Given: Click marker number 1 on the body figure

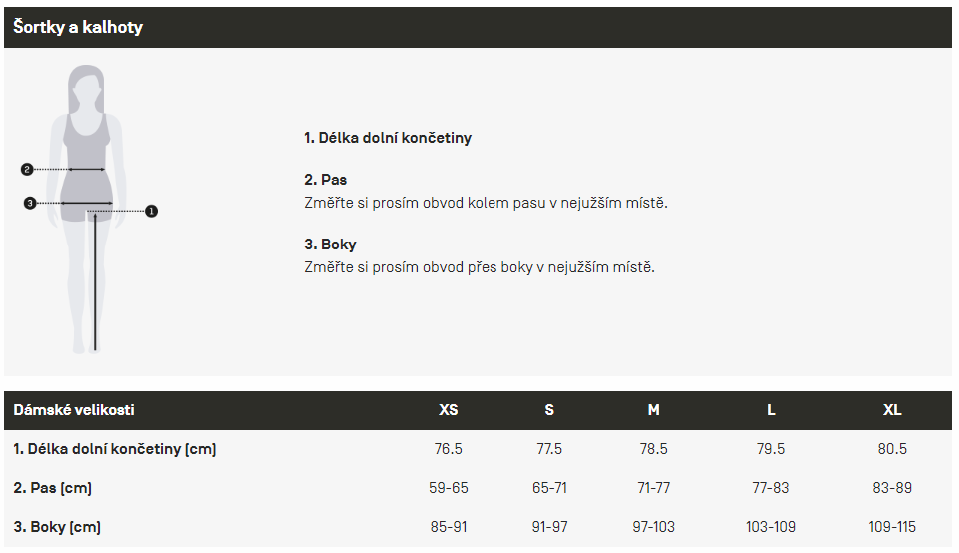Looking at the screenshot, I should click(152, 211).
